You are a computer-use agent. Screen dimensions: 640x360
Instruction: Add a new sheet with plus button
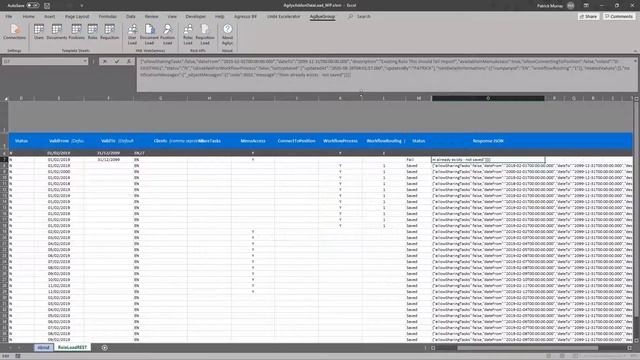[104, 348]
